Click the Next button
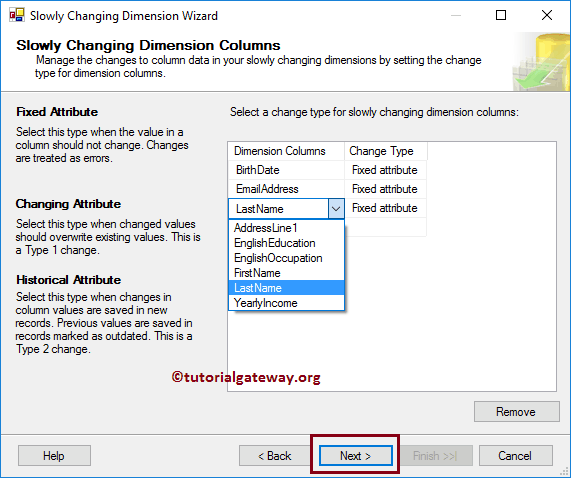 [356, 455]
